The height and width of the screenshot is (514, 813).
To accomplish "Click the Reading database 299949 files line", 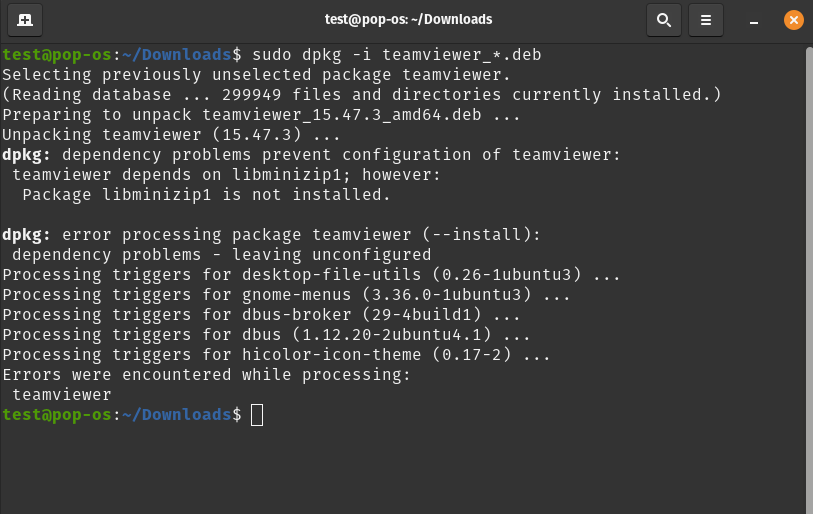I will (362, 94).
